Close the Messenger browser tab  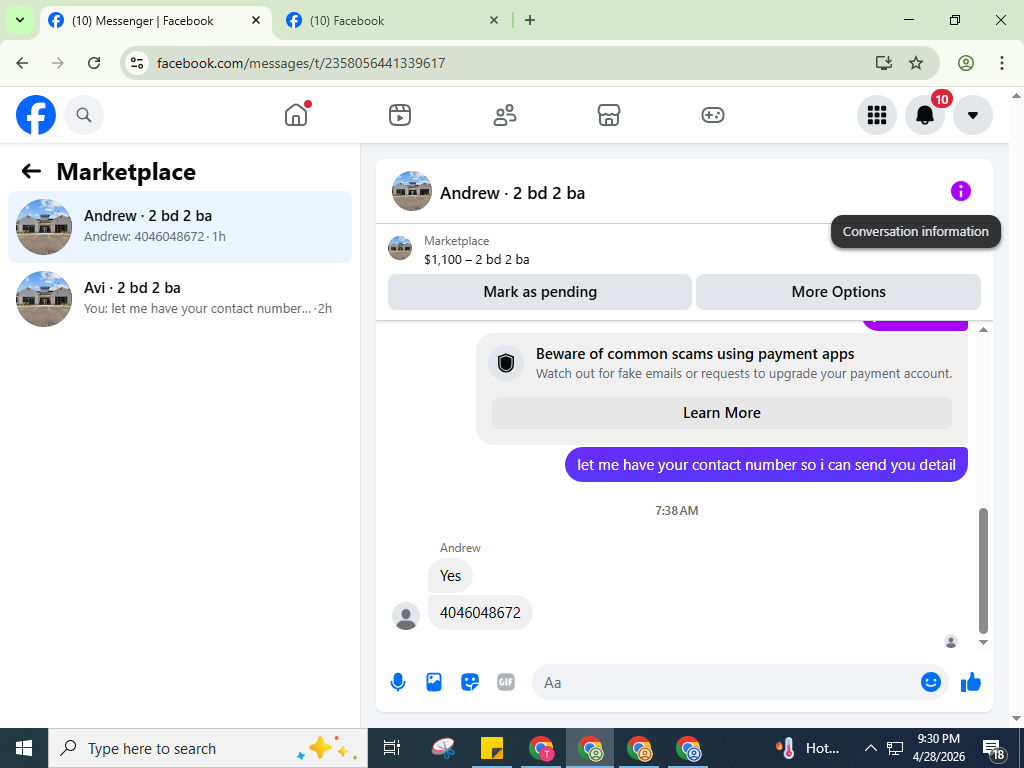[256, 20]
